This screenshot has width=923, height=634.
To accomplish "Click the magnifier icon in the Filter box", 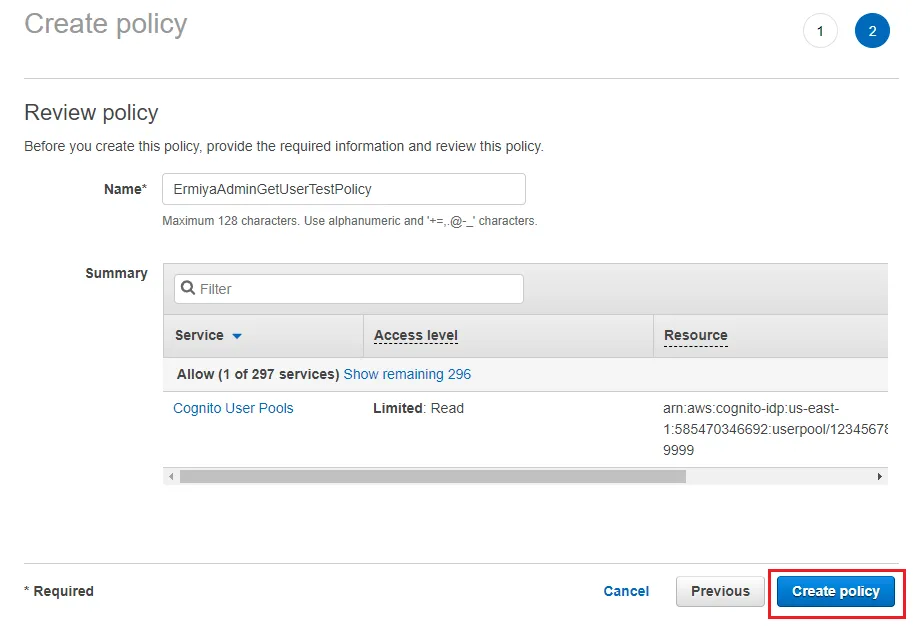I will [188, 289].
